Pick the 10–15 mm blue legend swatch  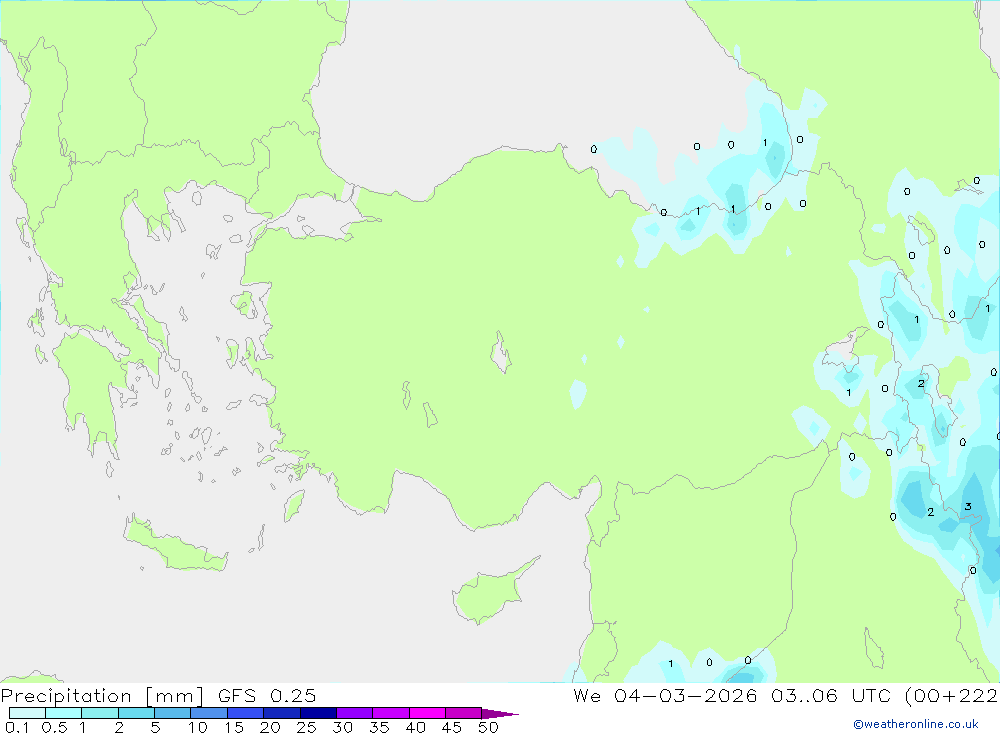pyautogui.click(x=209, y=713)
